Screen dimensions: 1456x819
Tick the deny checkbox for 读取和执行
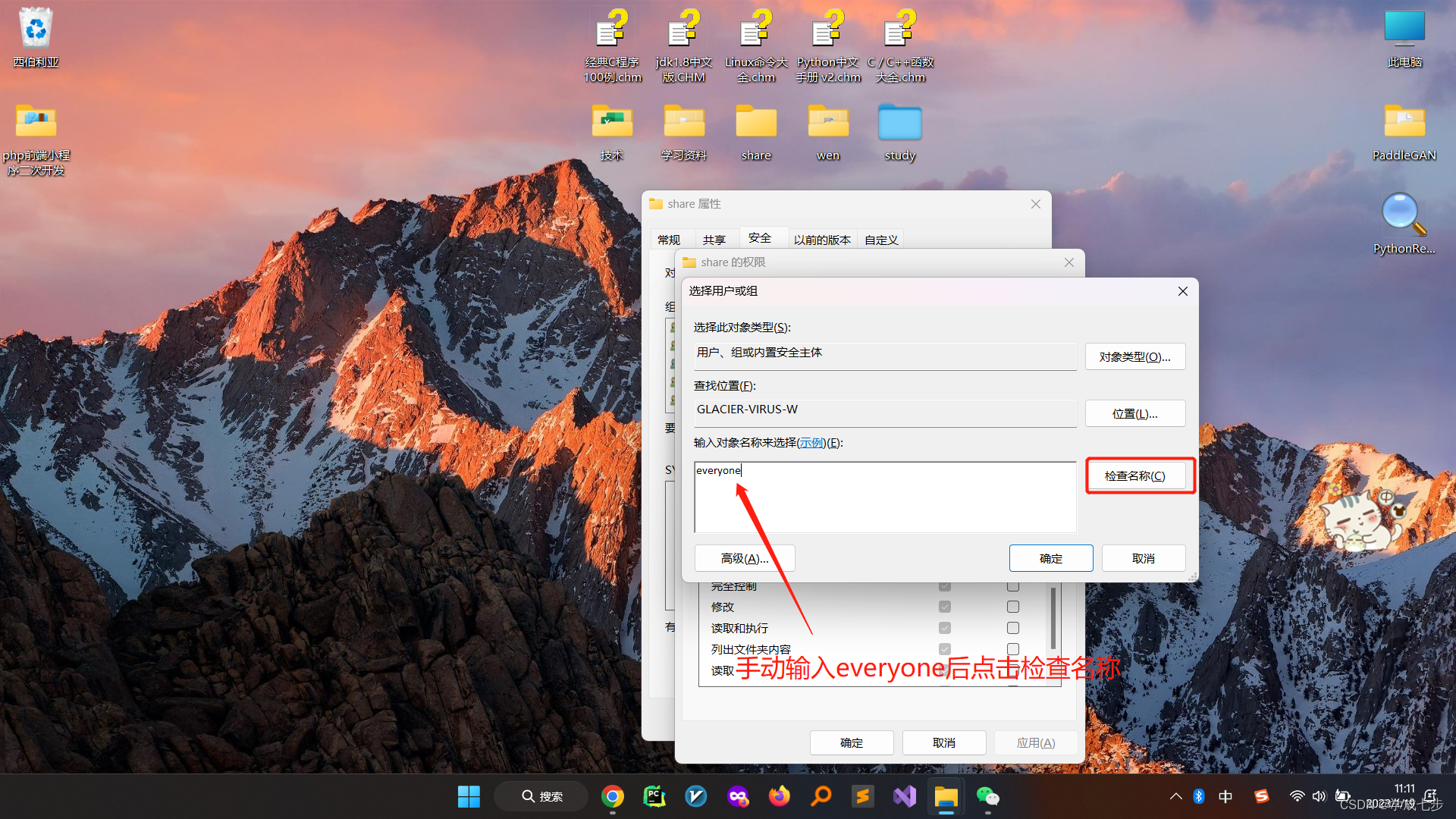1012,628
